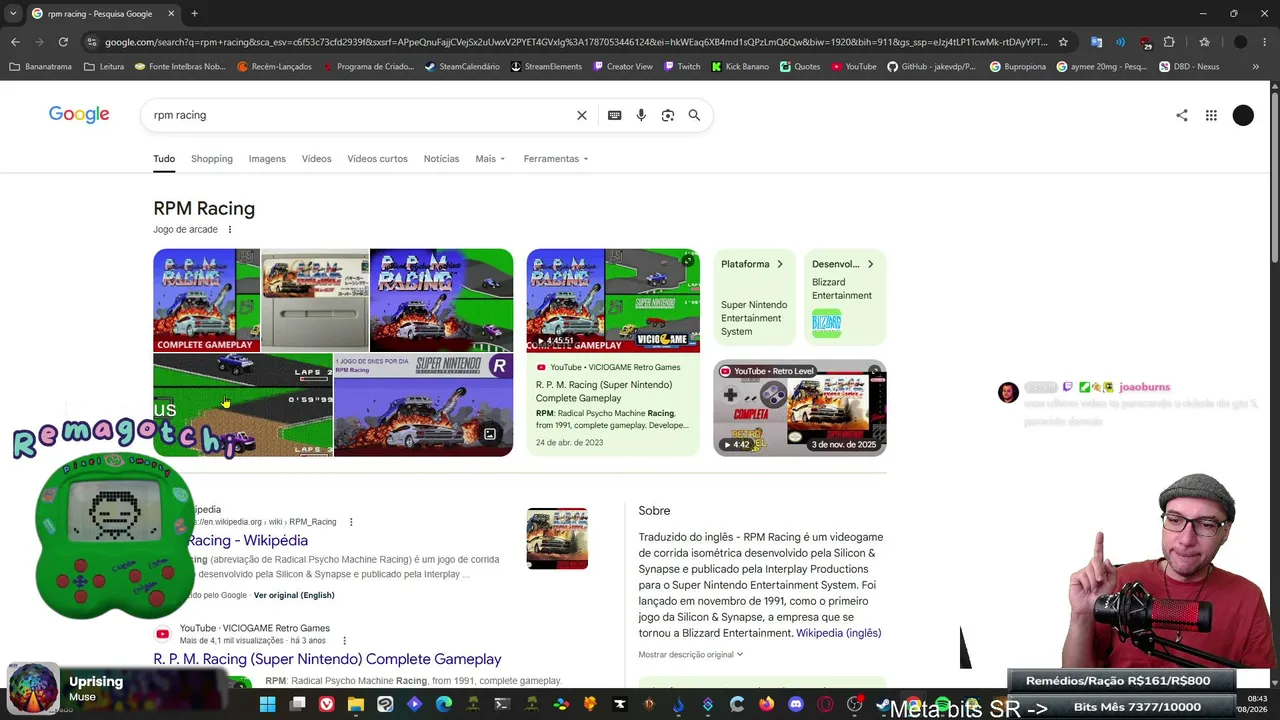Screen dimensions: 1280x720
Task: Open the DBD - Nexus bookmark
Action: click(1189, 67)
